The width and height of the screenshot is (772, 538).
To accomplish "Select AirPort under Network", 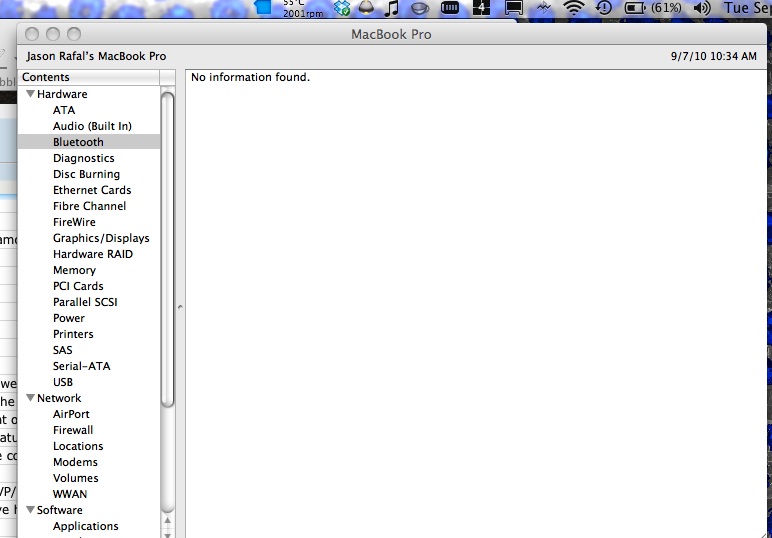I will click(x=71, y=414).
